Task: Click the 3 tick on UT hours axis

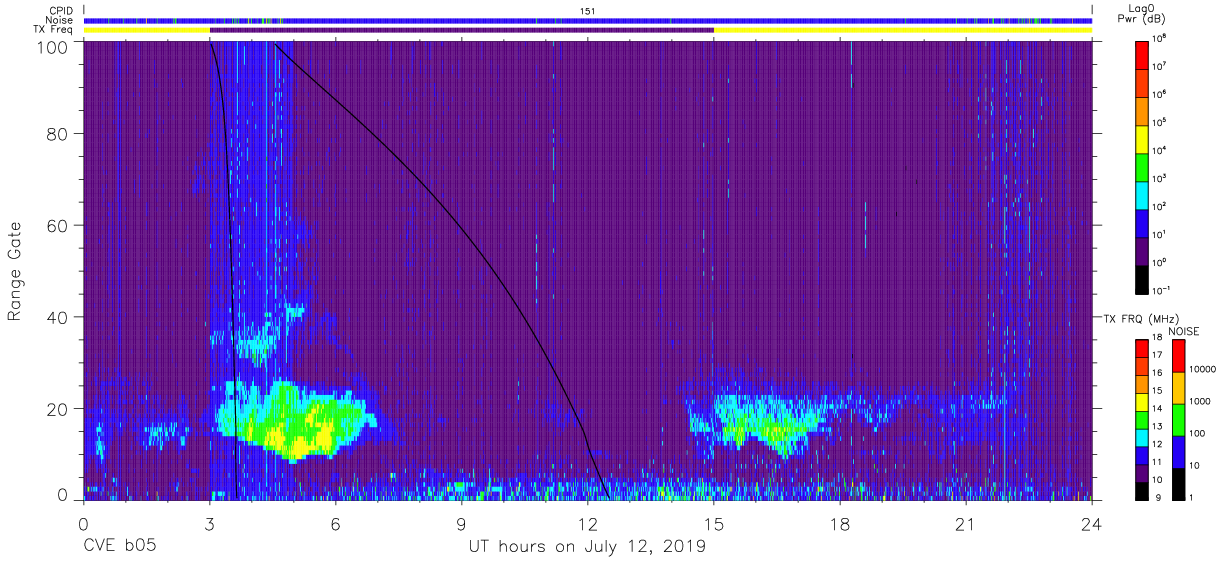Action: (x=210, y=523)
